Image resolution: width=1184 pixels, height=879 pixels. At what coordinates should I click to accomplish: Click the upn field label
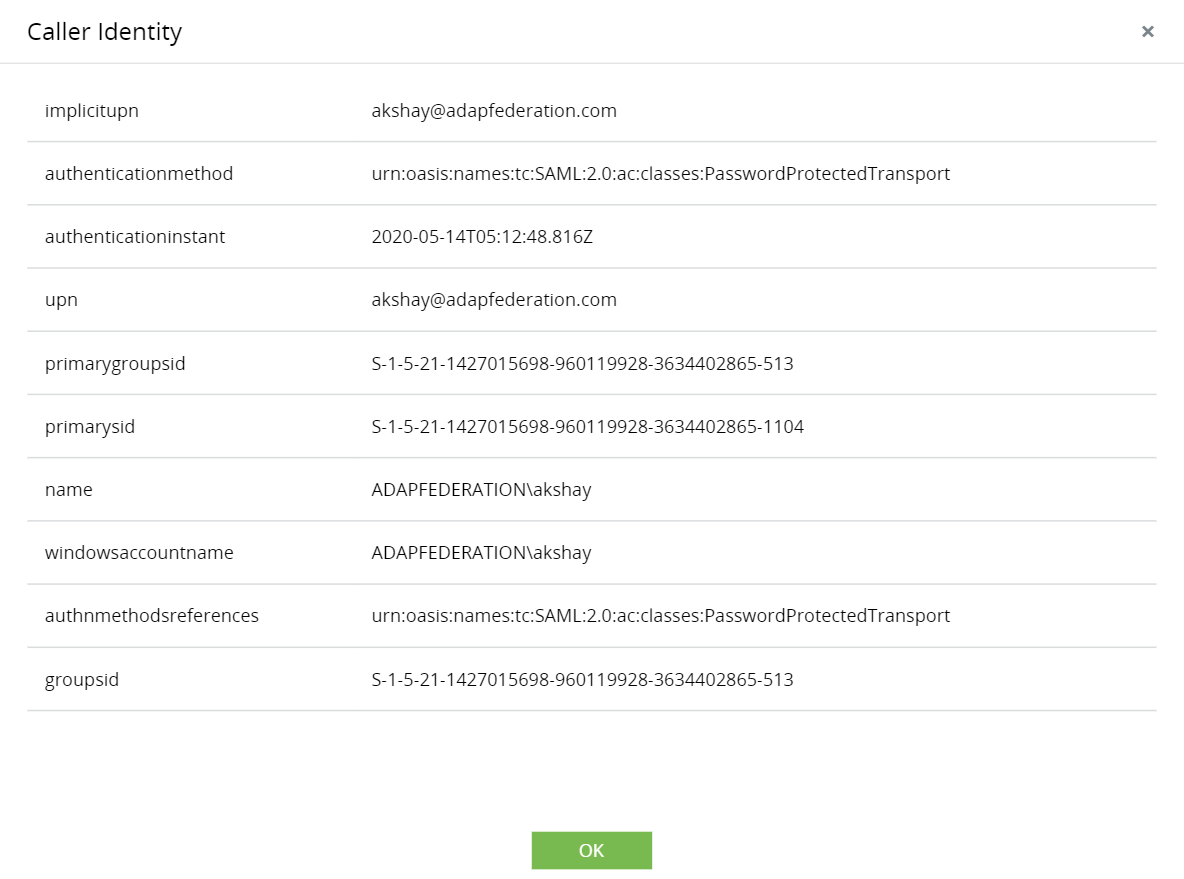click(x=61, y=300)
